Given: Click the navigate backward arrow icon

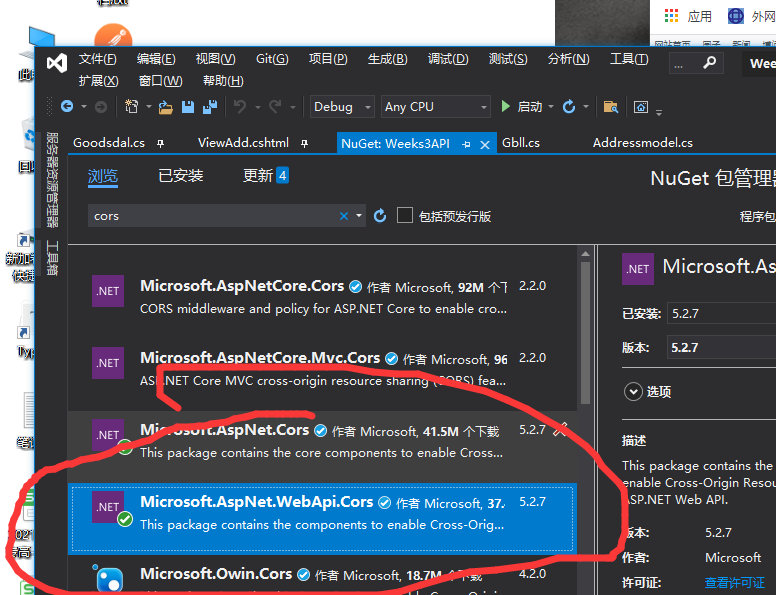Looking at the screenshot, I should pos(67,106).
